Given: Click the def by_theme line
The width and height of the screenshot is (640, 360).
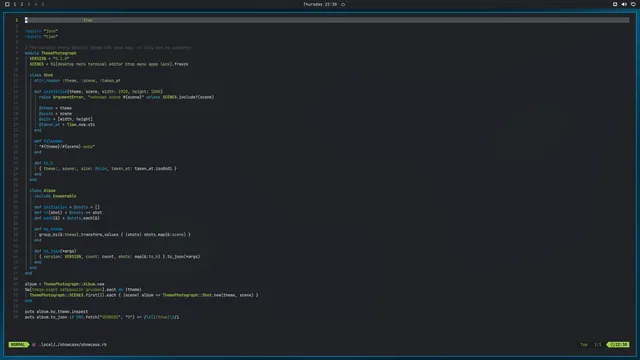Looking at the screenshot, I should (x=48, y=229).
